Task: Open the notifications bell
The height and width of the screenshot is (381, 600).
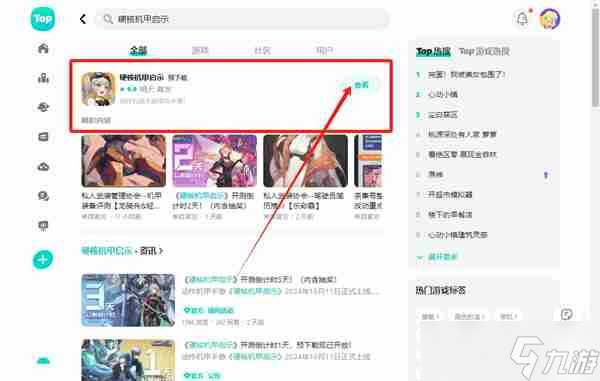Action: 522,19
